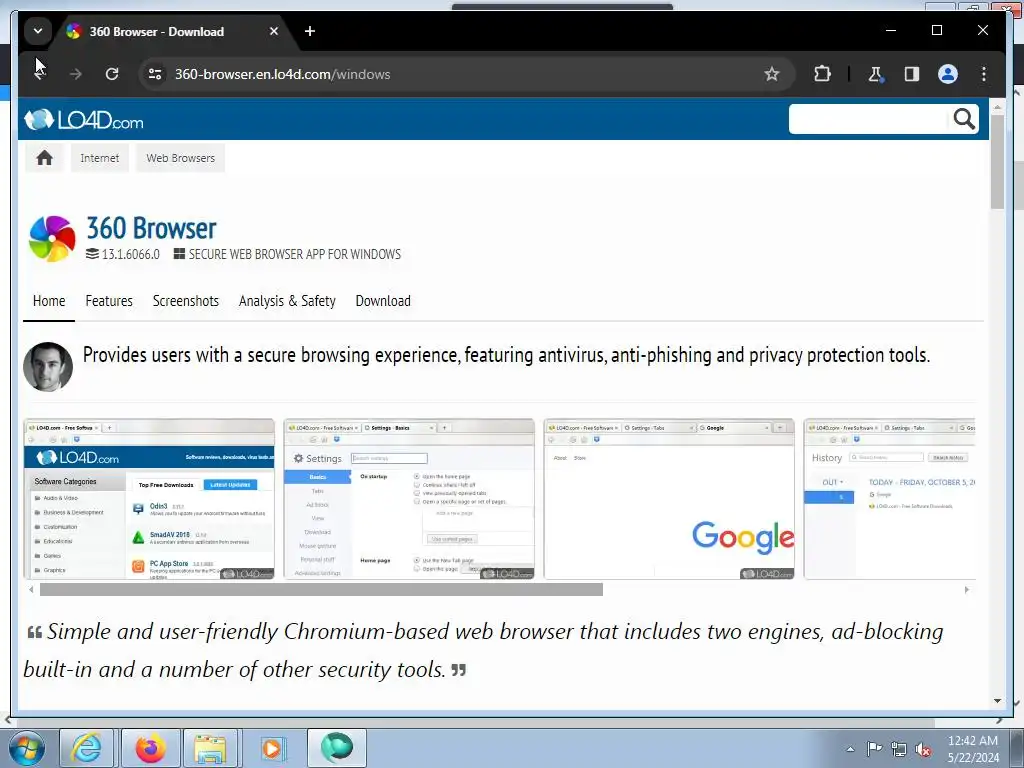This screenshot has width=1024, height=768.
Task: Open the Web Browsers breadcrumb category
Action: (x=180, y=158)
